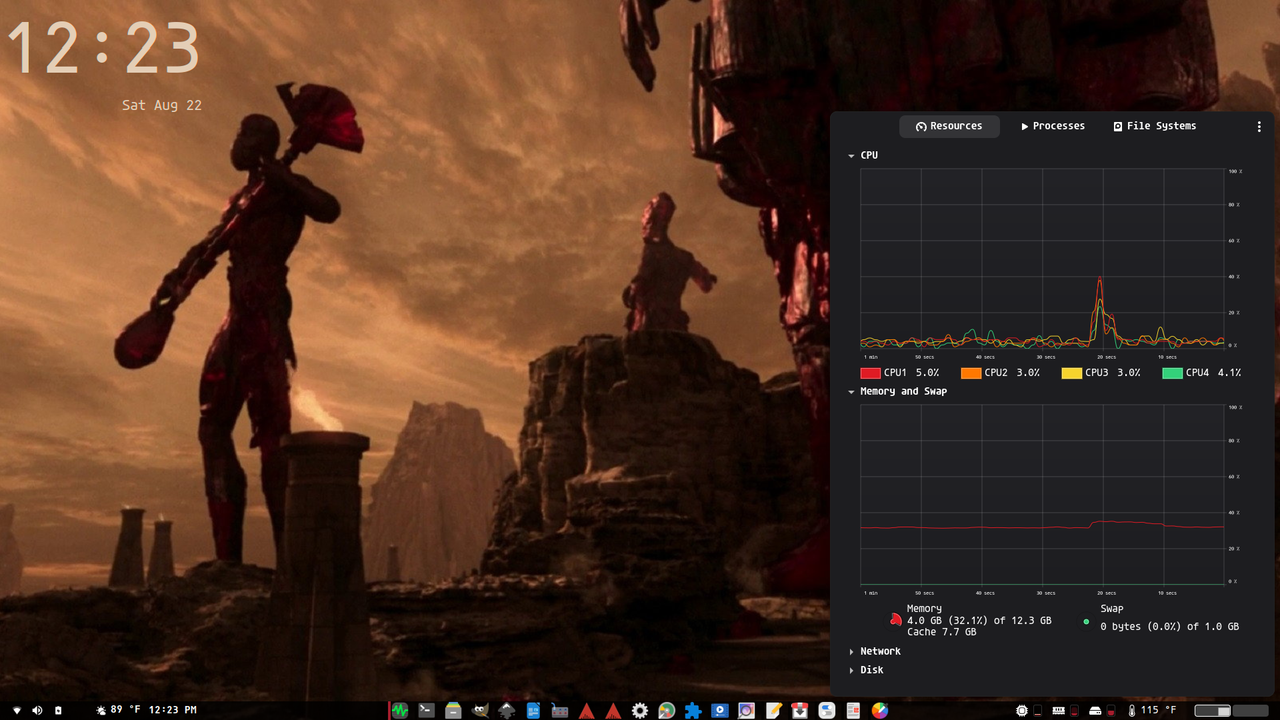The image size is (1280, 720).
Task: Click the CPU1 5.0% label
Action: pyautogui.click(x=911, y=373)
